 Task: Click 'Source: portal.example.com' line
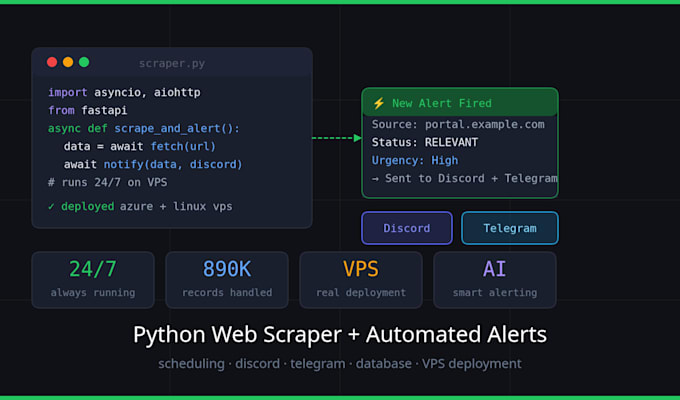coord(458,125)
